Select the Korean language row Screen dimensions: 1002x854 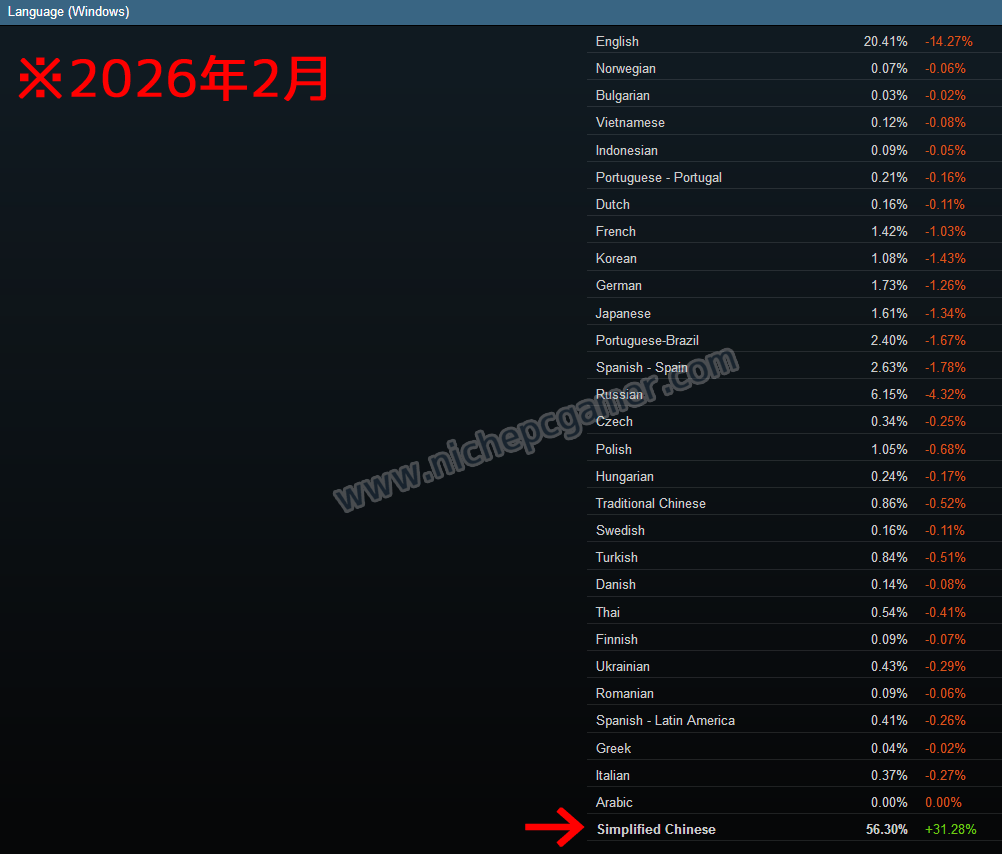pyautogui.click(x=616, y=258)
